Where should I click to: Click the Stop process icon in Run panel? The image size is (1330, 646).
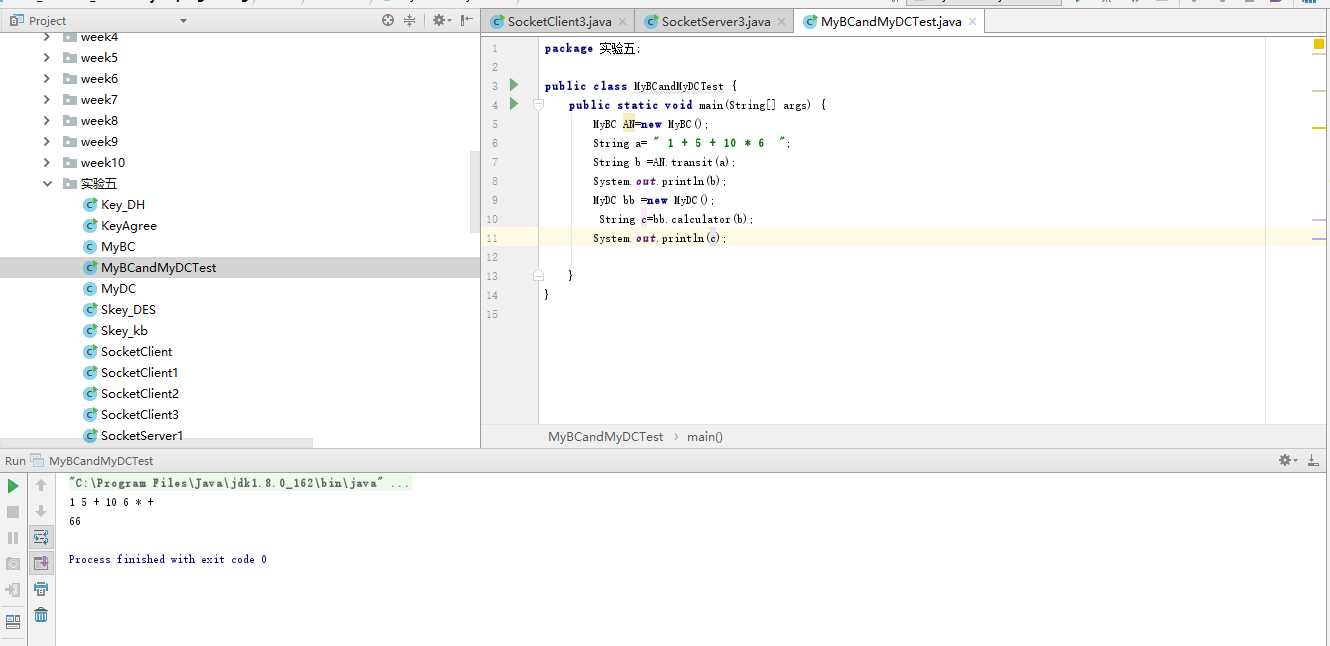13,512
